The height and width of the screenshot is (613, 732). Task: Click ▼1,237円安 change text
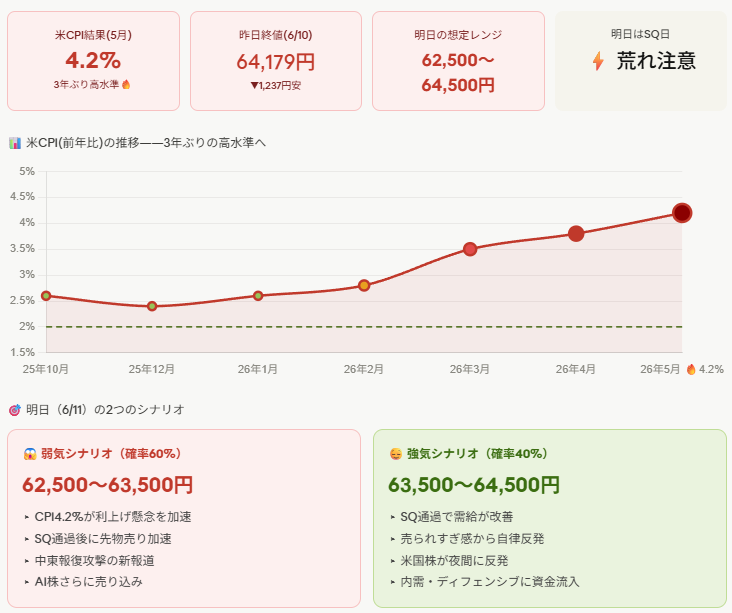tap(276, 85)
